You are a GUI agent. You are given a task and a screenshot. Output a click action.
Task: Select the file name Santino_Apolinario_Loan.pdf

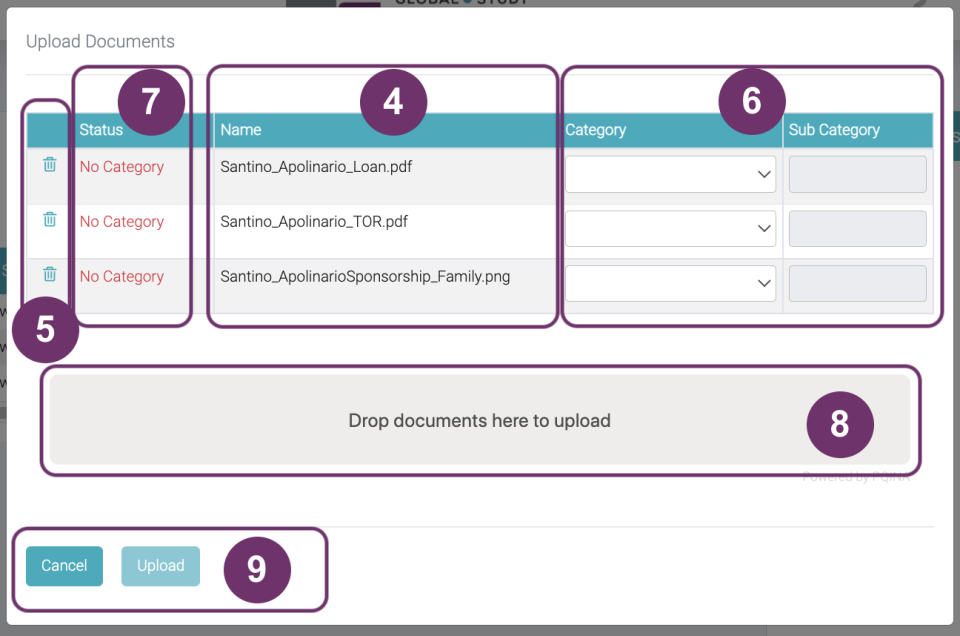[316, 167]
